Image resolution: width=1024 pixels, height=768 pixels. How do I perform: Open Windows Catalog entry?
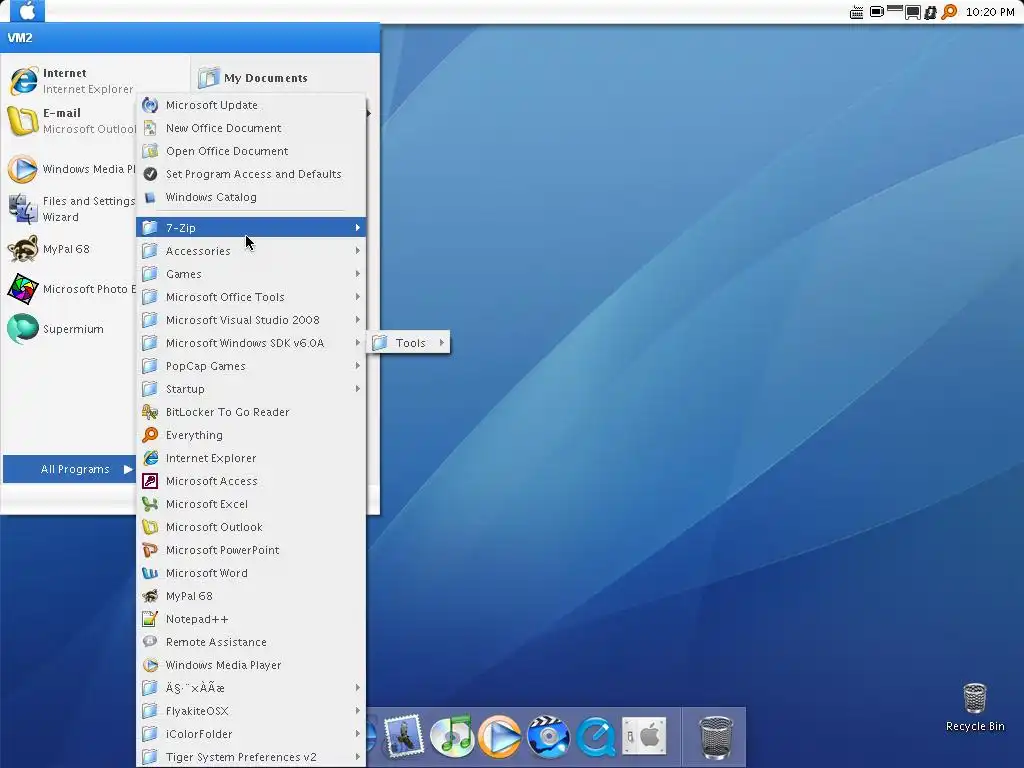[251, 197]
